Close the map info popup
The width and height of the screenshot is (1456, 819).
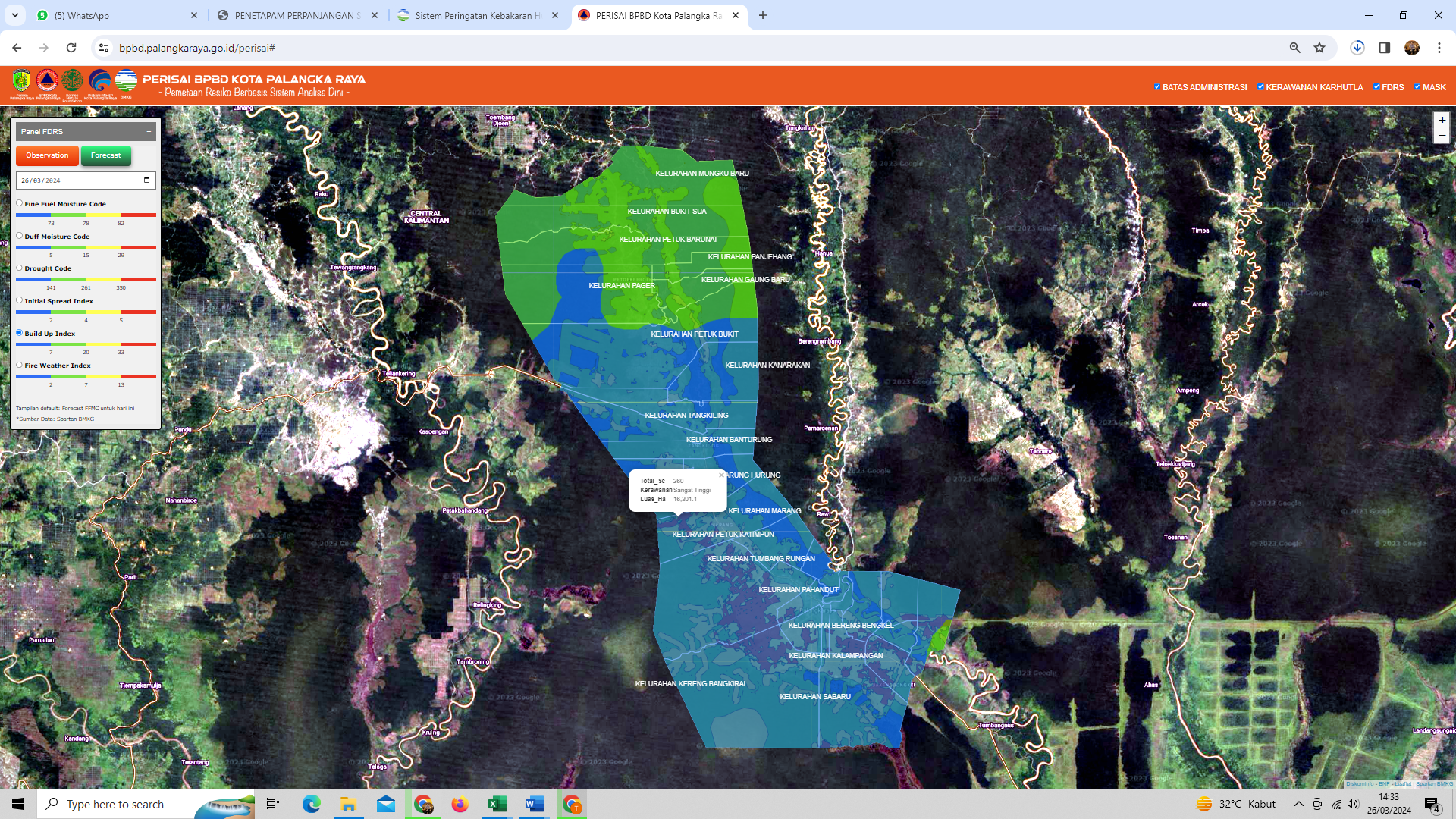tap(721, 475)
